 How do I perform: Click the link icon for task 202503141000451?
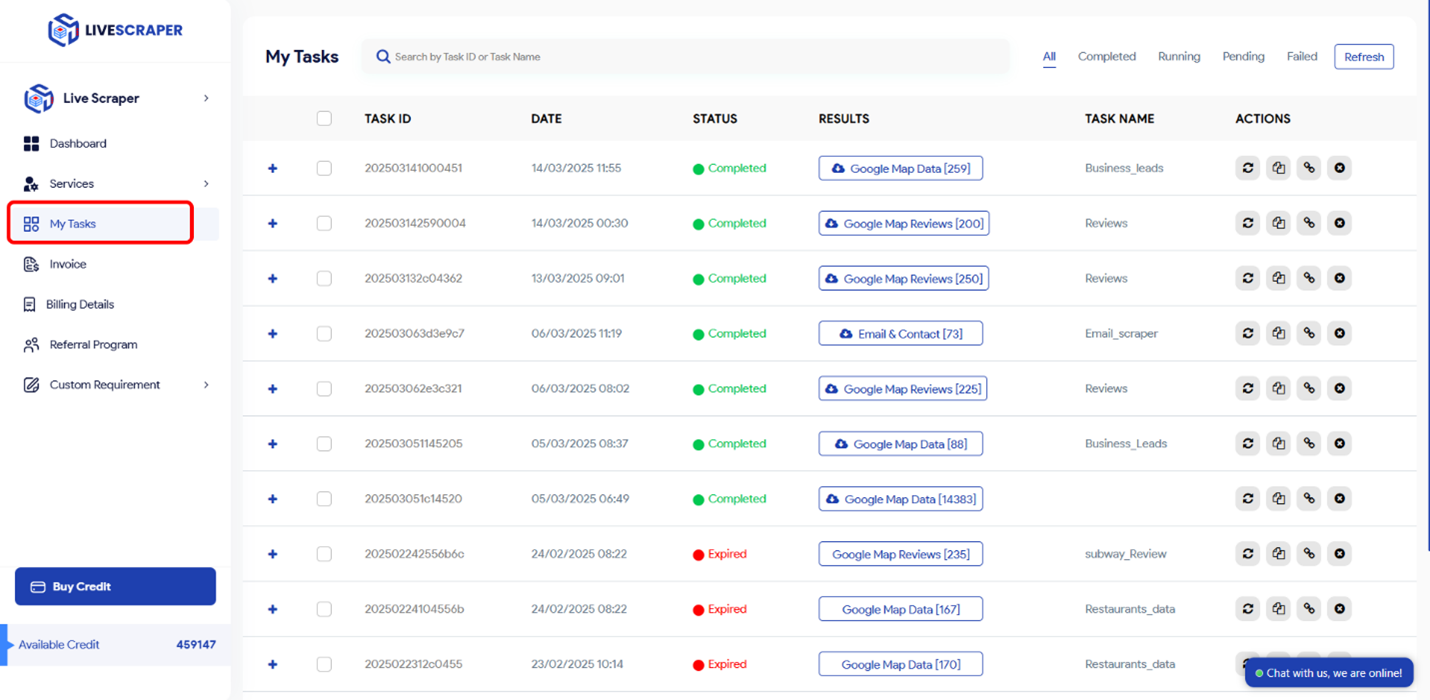[x=1309, y=168]
